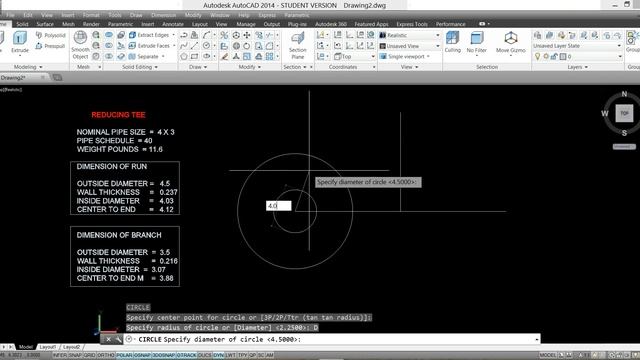Click the MODEL button in status bar
Image resolution: width=640 pixels, height=360 pixels.
[548, 356]
